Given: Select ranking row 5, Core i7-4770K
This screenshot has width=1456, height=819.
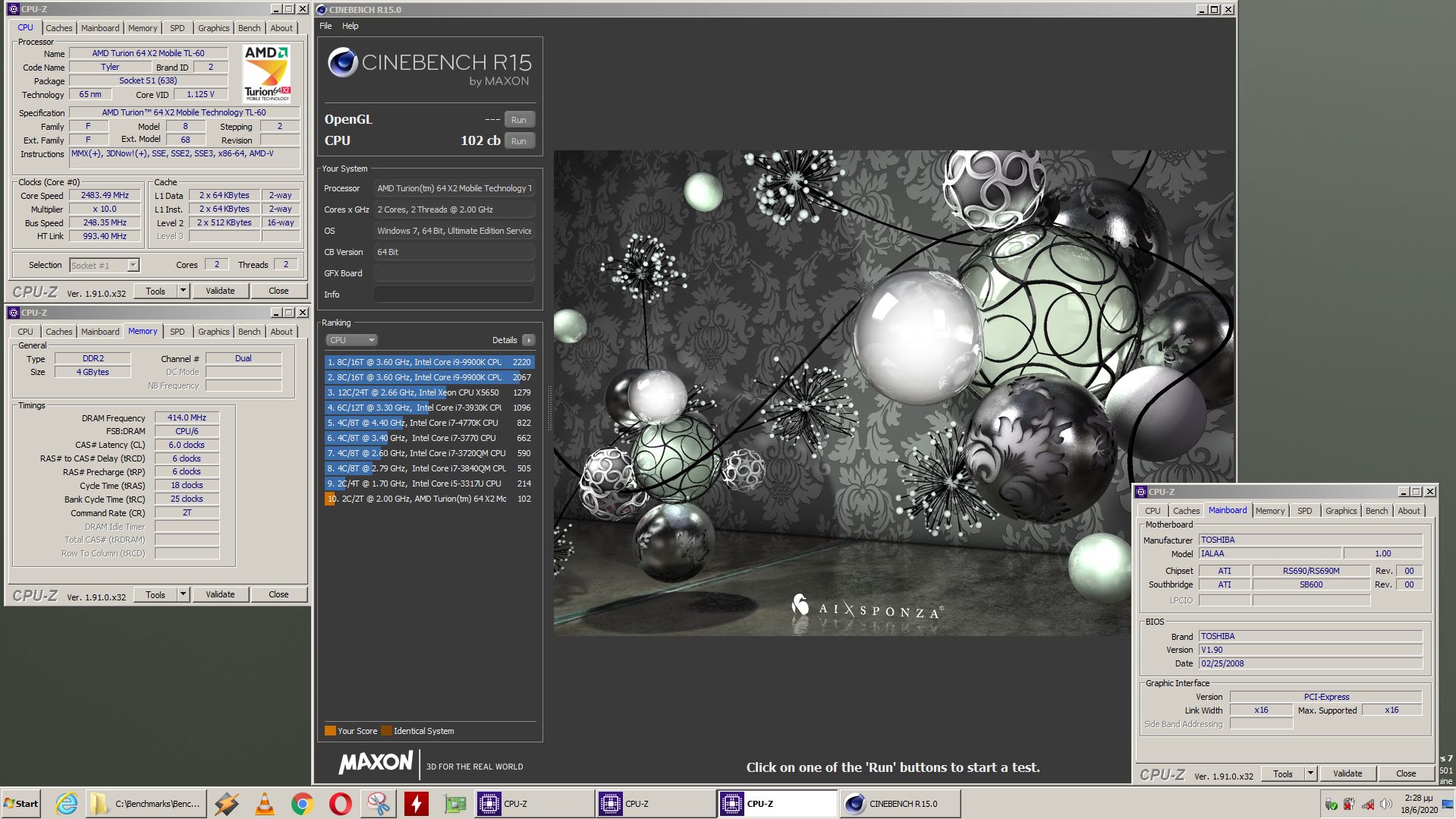Looking at the screenshot, I should pos(429,423).
